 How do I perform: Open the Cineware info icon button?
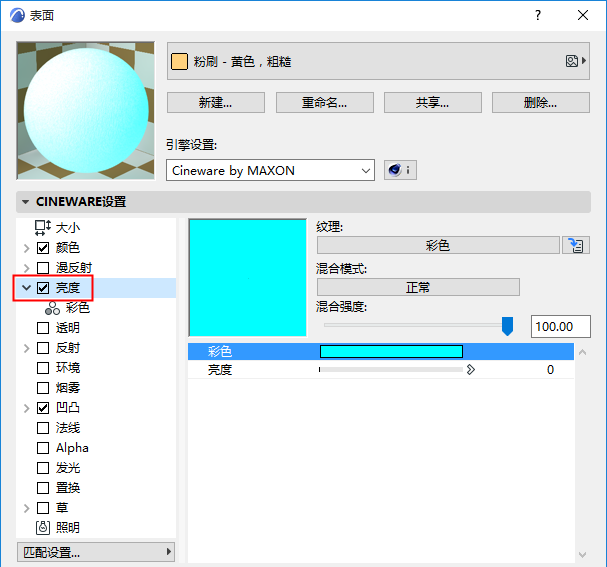(x=400, y=170)
